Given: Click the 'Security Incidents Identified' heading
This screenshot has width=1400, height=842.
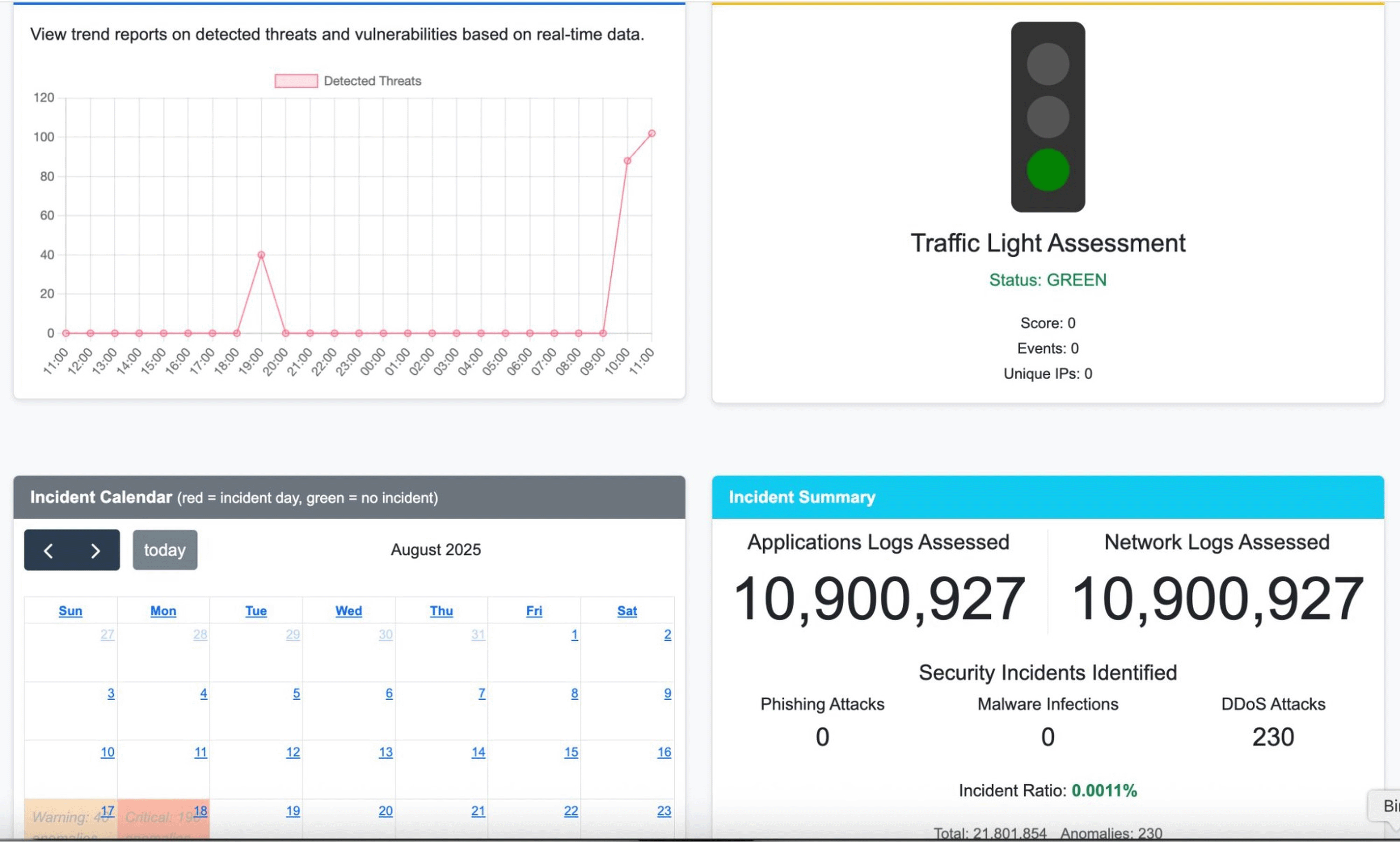Looking at the screenshot, I should [1048, 673].
